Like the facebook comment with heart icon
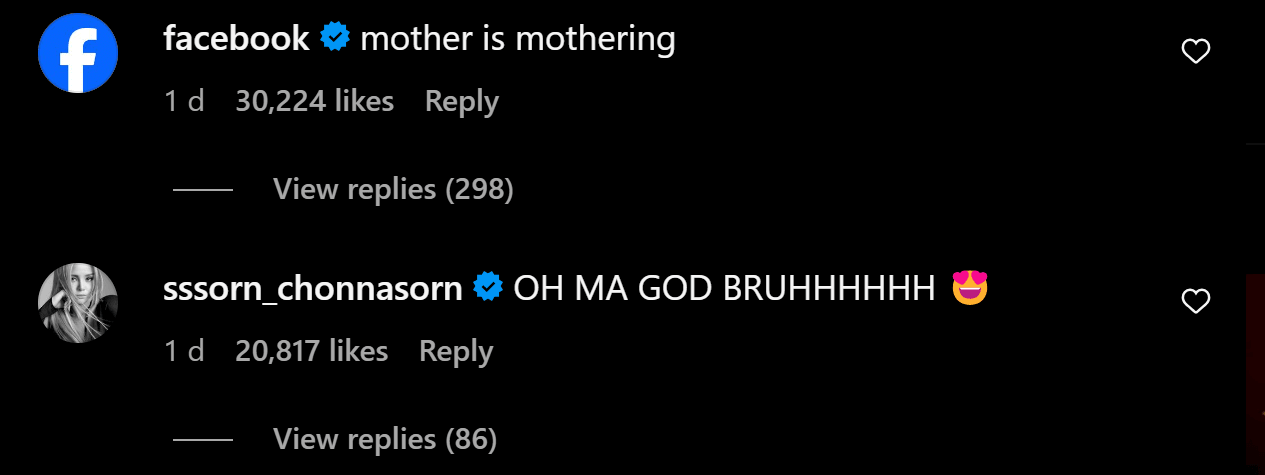Image resolution: width=1265 pixels, height=475 pixels. [x=1196, y=52]
